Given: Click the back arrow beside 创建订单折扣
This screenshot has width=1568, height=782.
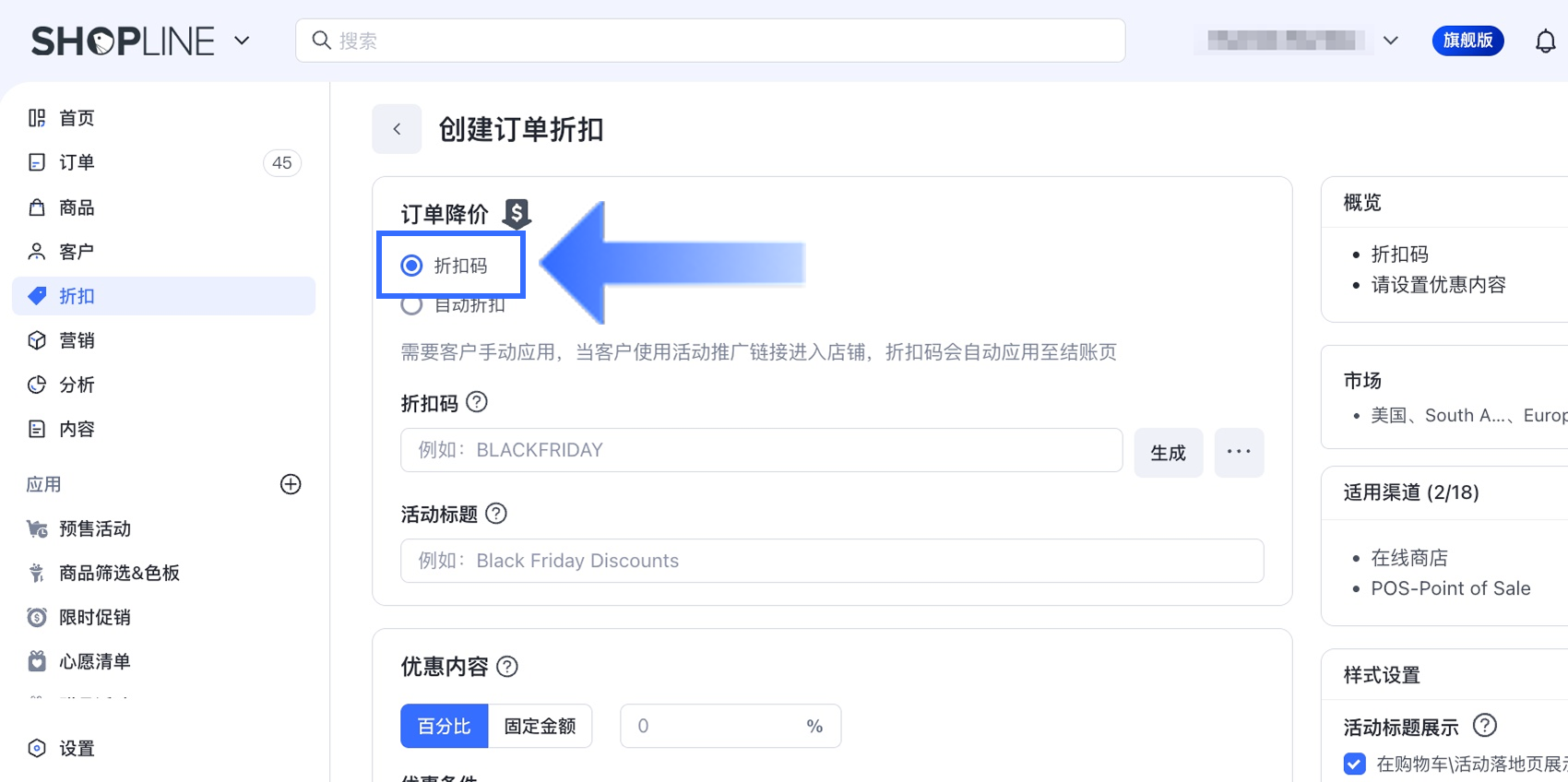Looking at the screenshot, I should pos(397,129).
